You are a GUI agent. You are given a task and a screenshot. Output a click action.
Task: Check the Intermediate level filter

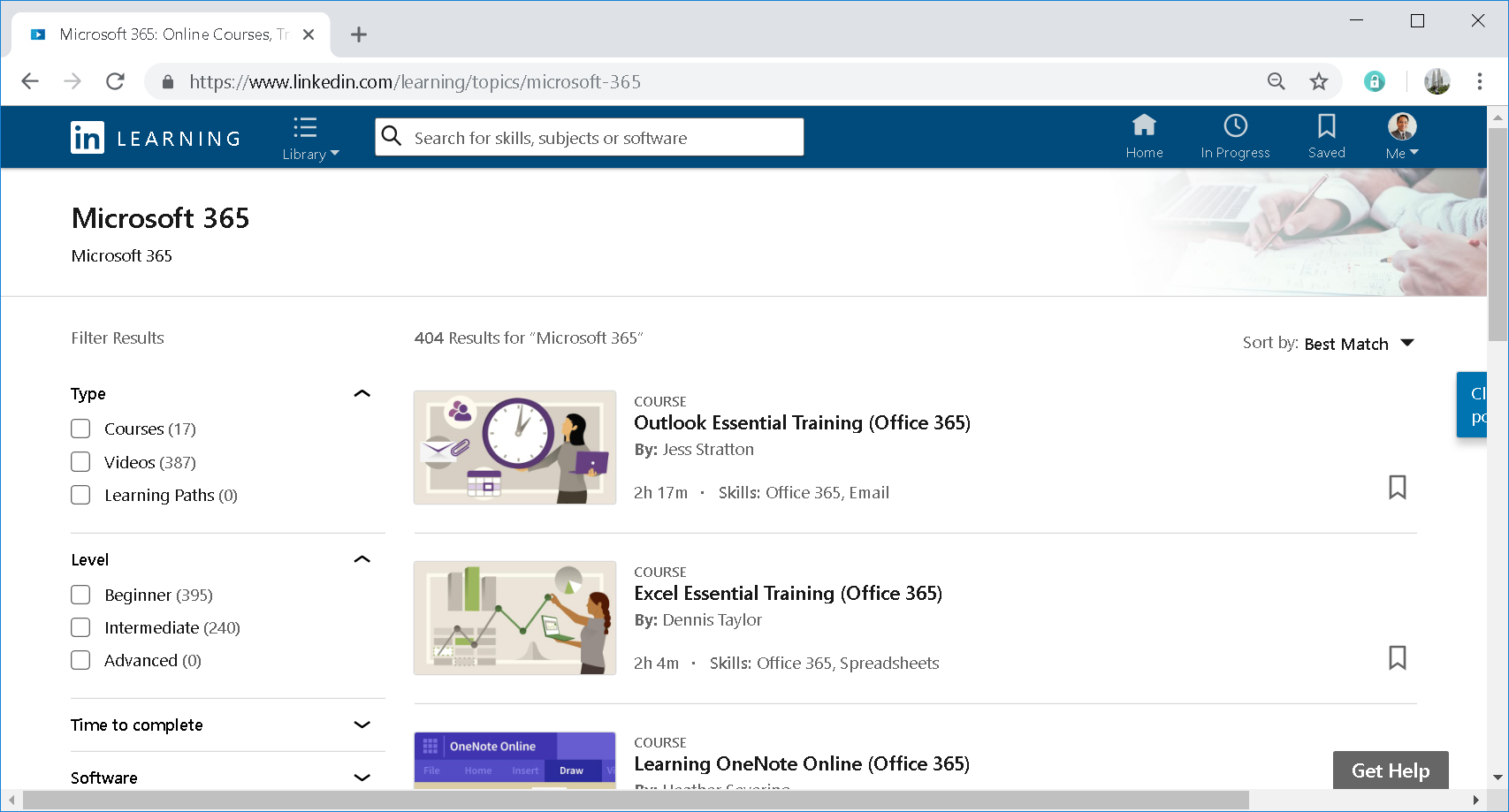tap(80, 626)
